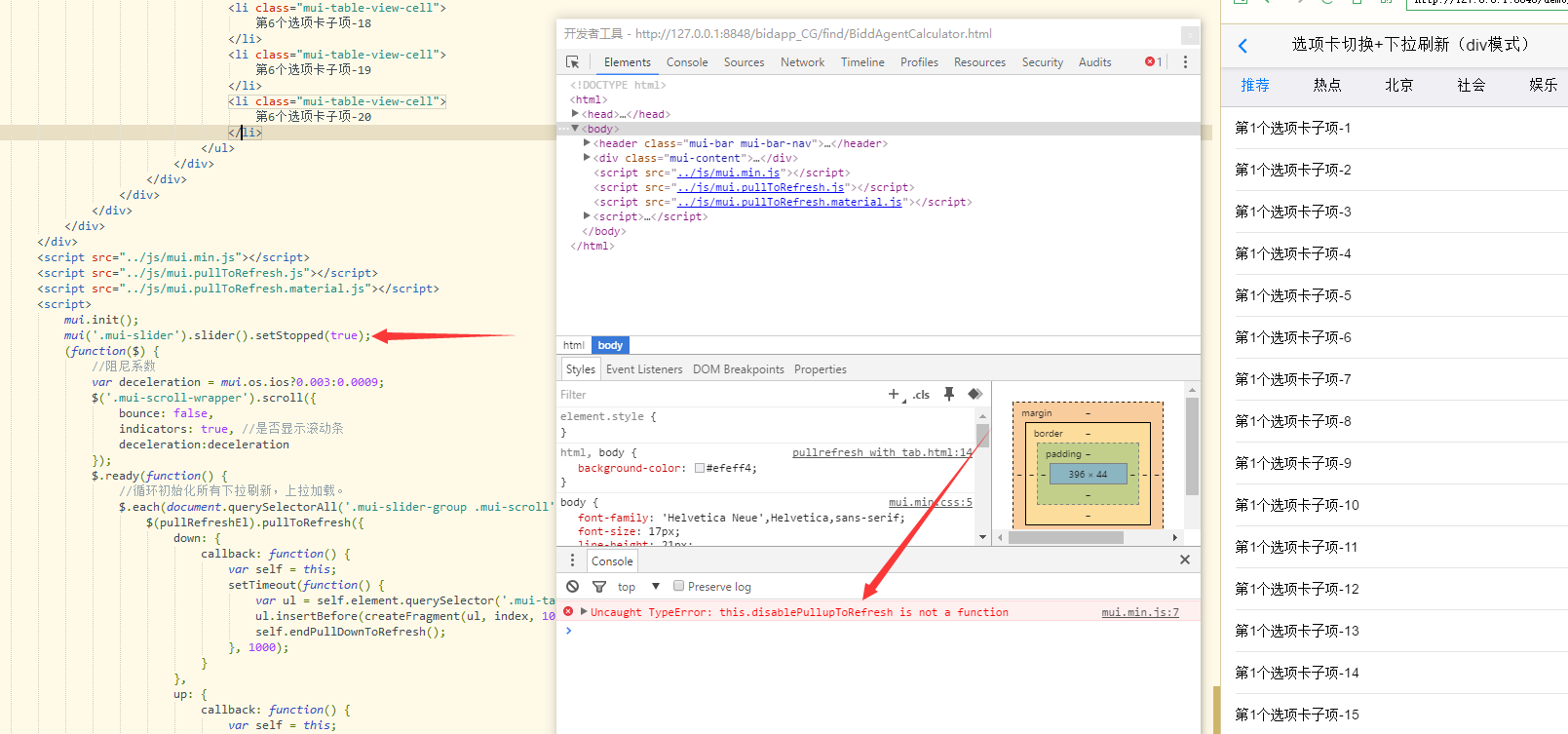
Task: Enable the Preserve log checkbox
Action: (x=679, y=587)
